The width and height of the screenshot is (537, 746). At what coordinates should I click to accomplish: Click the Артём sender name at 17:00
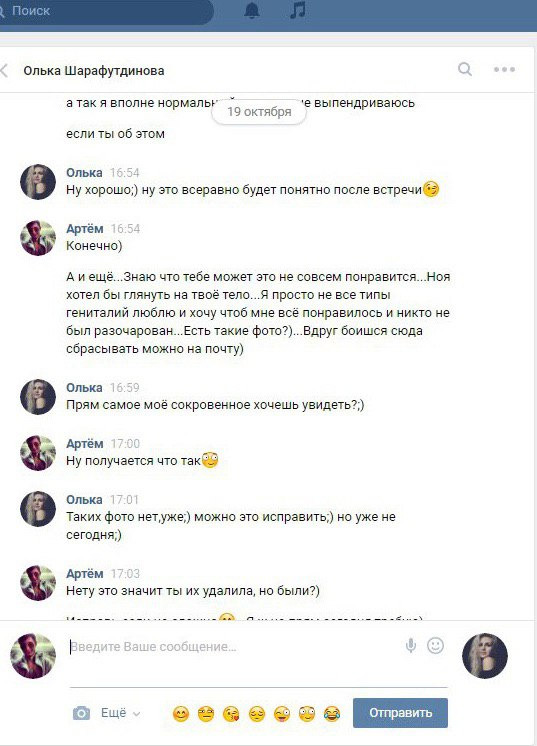85,443
